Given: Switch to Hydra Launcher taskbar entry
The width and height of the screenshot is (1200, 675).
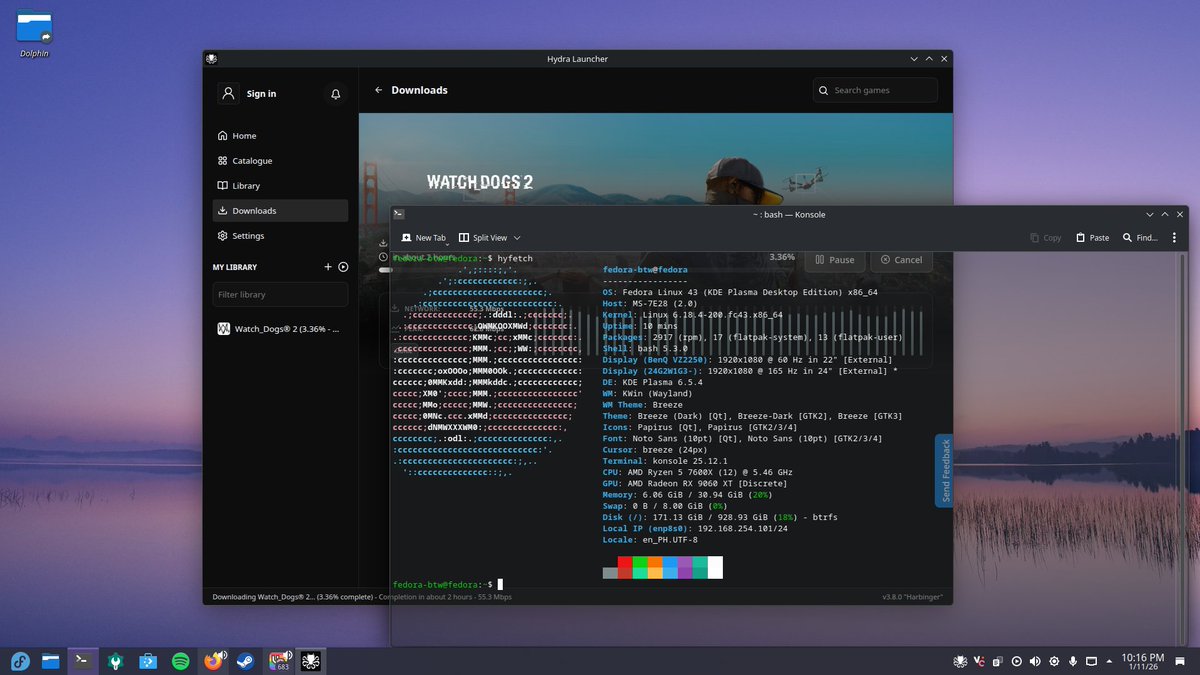Looking at the screenshot, I should pyautogui.click(x=309, y=661).
